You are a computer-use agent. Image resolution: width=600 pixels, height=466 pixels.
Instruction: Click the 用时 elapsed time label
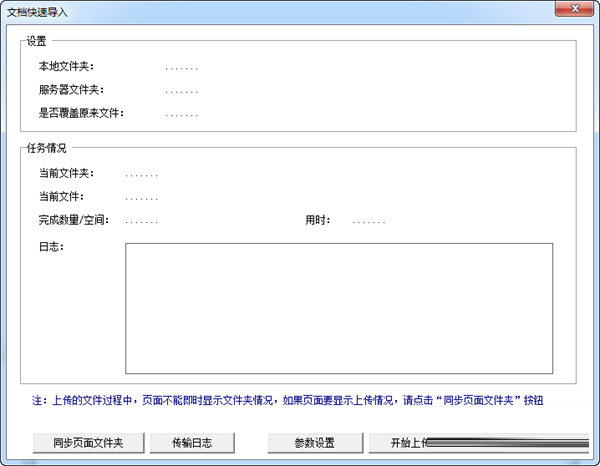318,219
